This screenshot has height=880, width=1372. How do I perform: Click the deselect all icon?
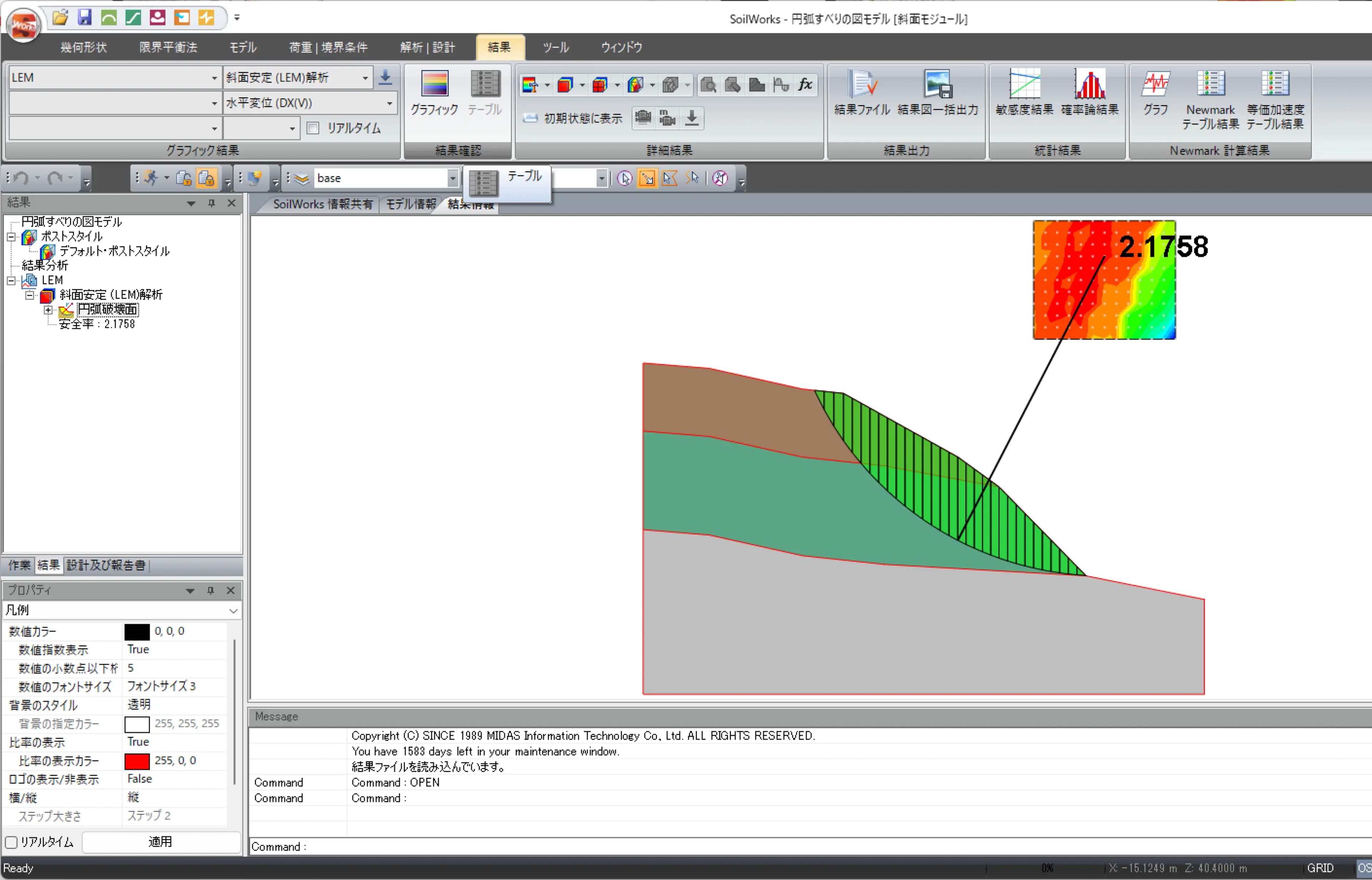[x=720, y=178]
